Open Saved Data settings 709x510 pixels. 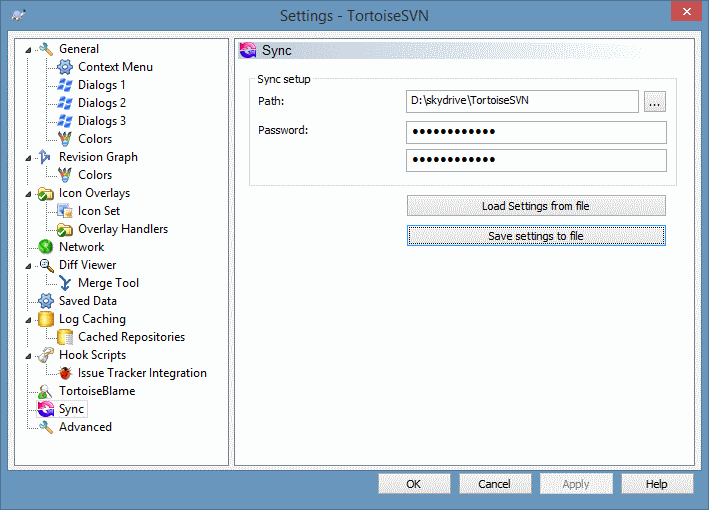88,301
